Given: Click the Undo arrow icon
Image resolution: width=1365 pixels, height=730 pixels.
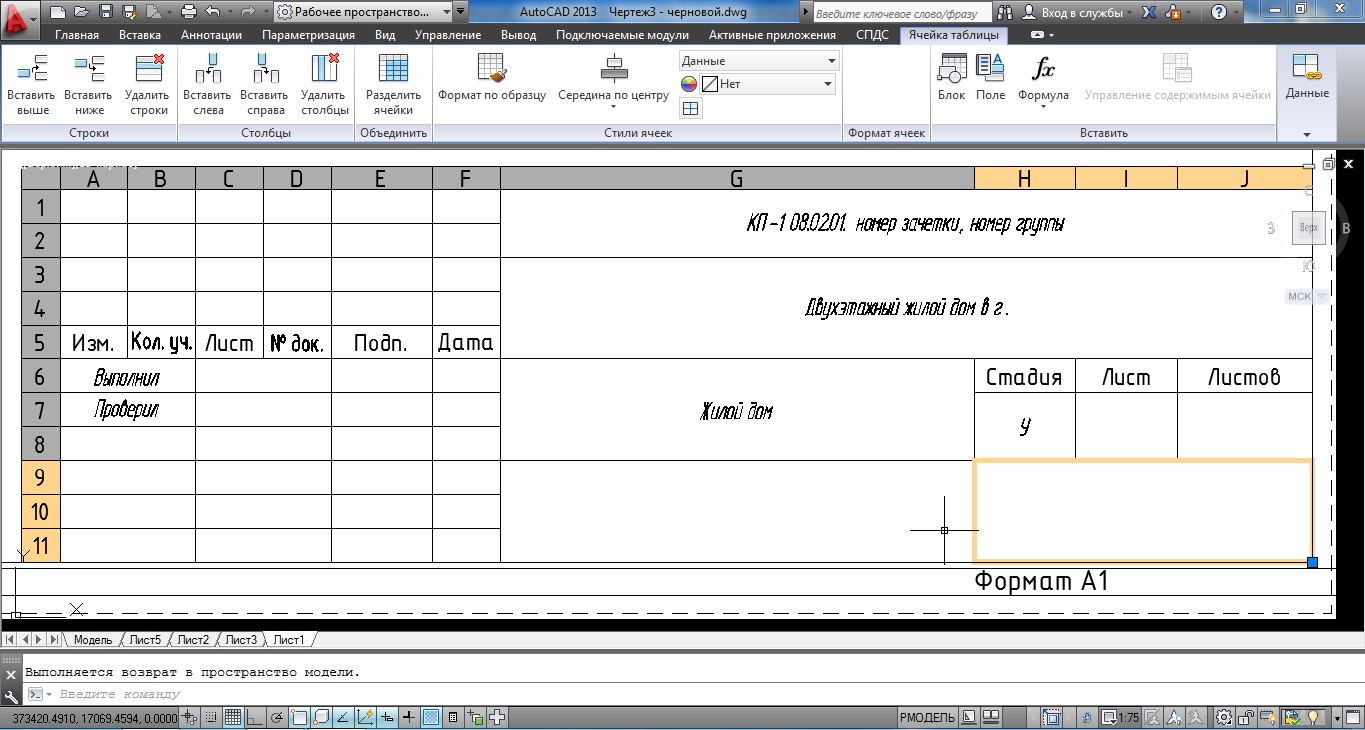Looking at the screenshot, I should pyautogui.click(x=212, y=12).
